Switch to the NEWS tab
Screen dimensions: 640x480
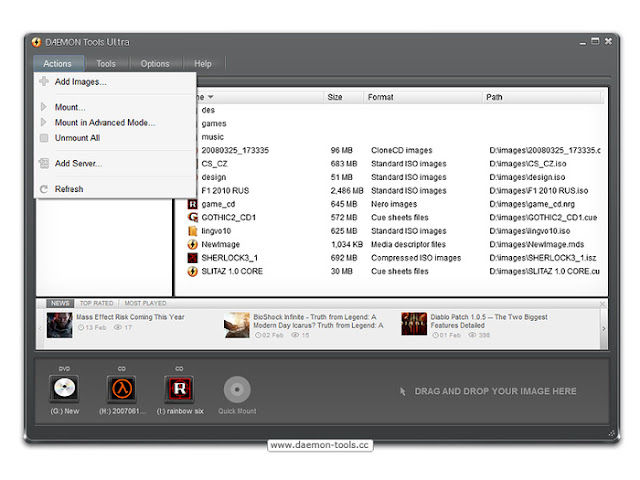pos(60,303)
